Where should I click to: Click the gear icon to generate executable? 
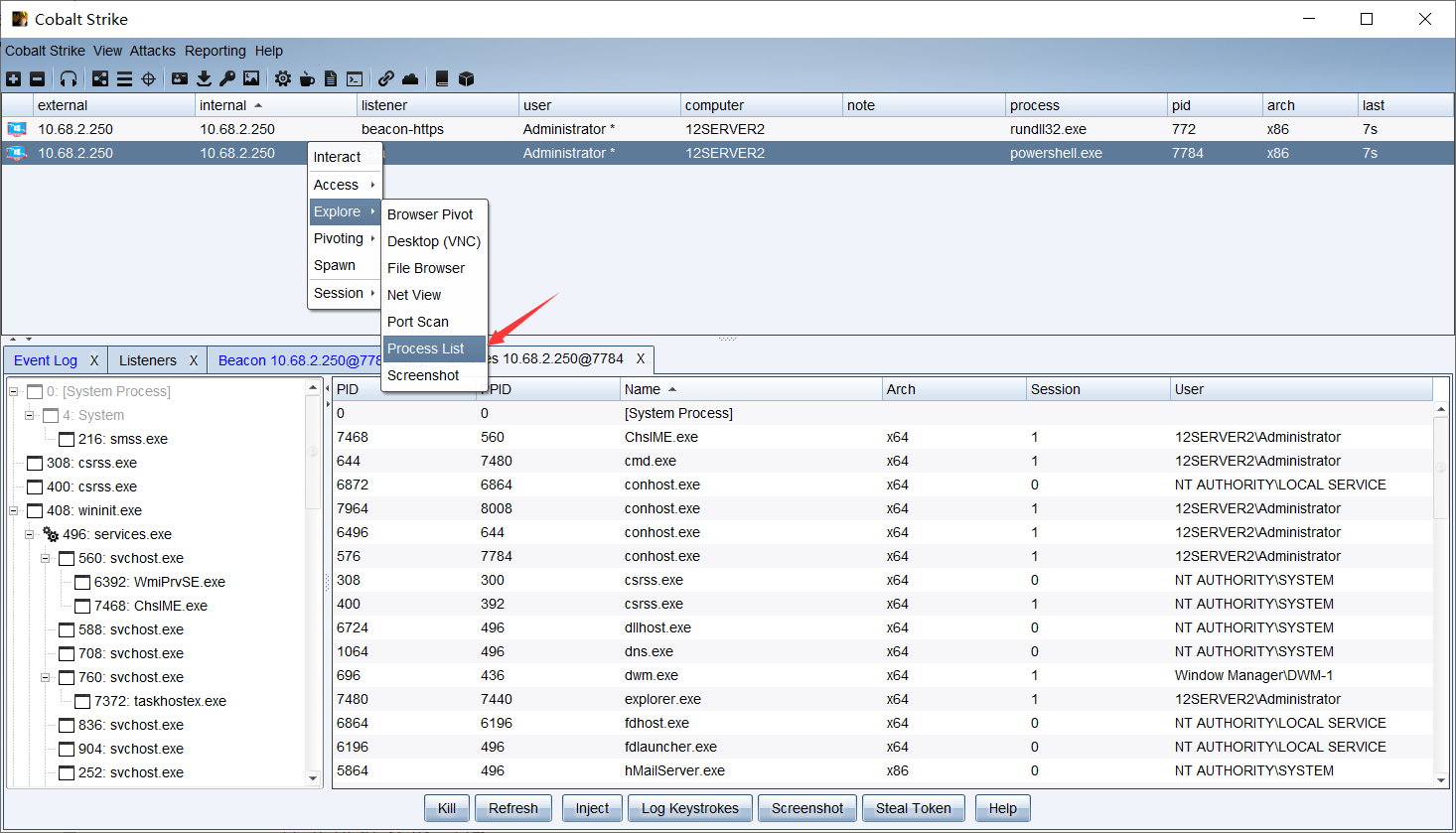[283, 78]
